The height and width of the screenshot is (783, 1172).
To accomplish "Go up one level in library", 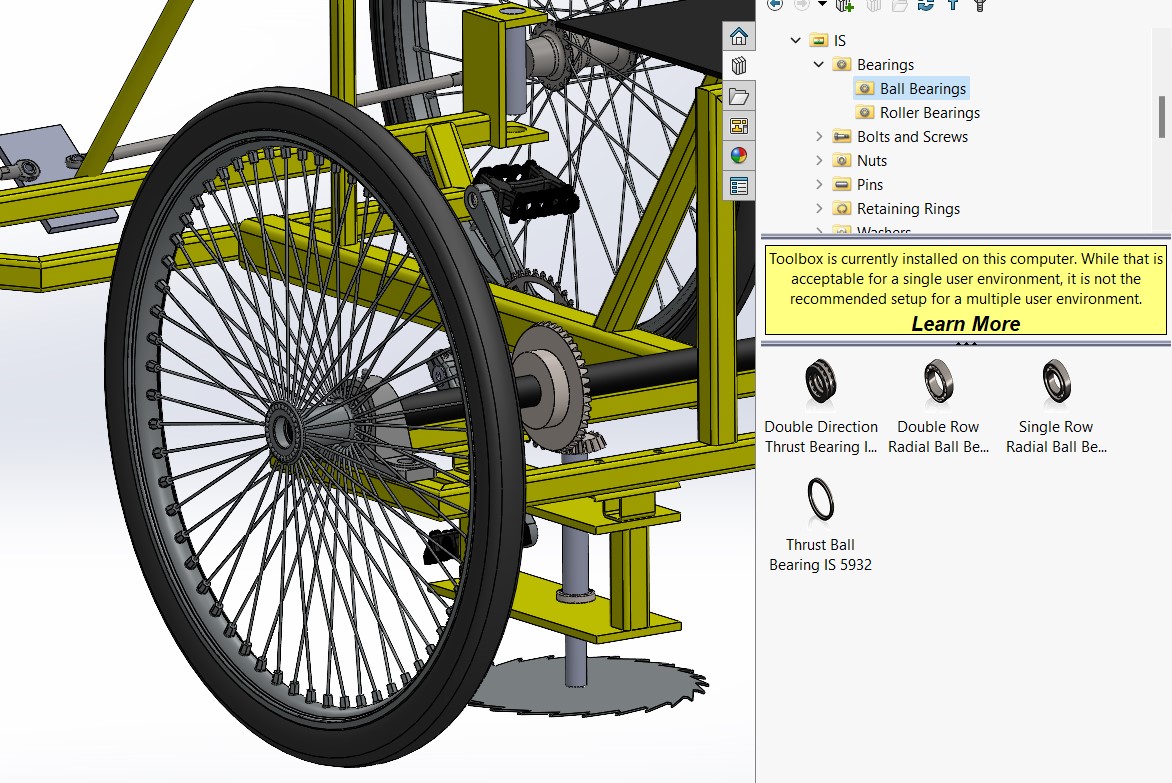I will pos(953,4).
